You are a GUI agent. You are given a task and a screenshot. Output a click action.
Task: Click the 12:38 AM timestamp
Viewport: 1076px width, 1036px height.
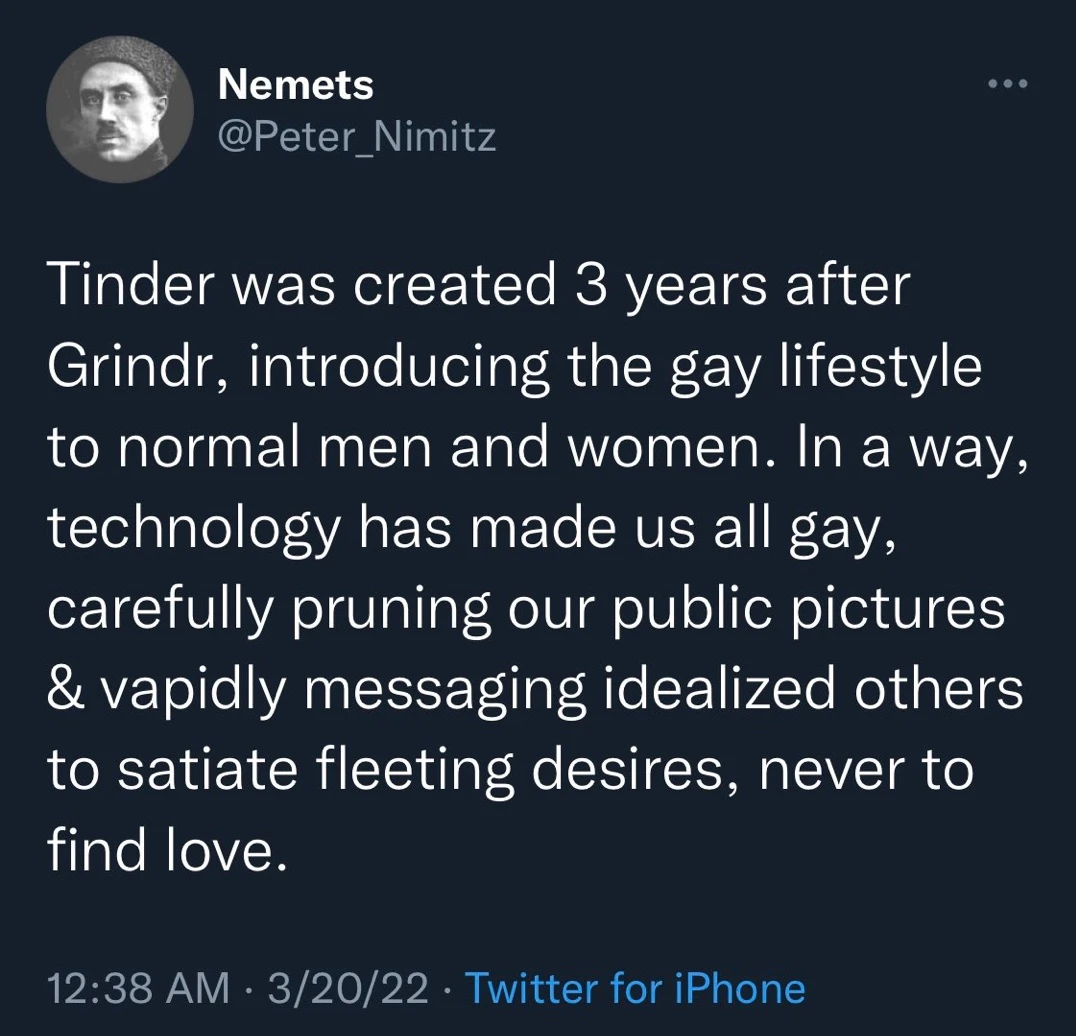click(137, 989)
